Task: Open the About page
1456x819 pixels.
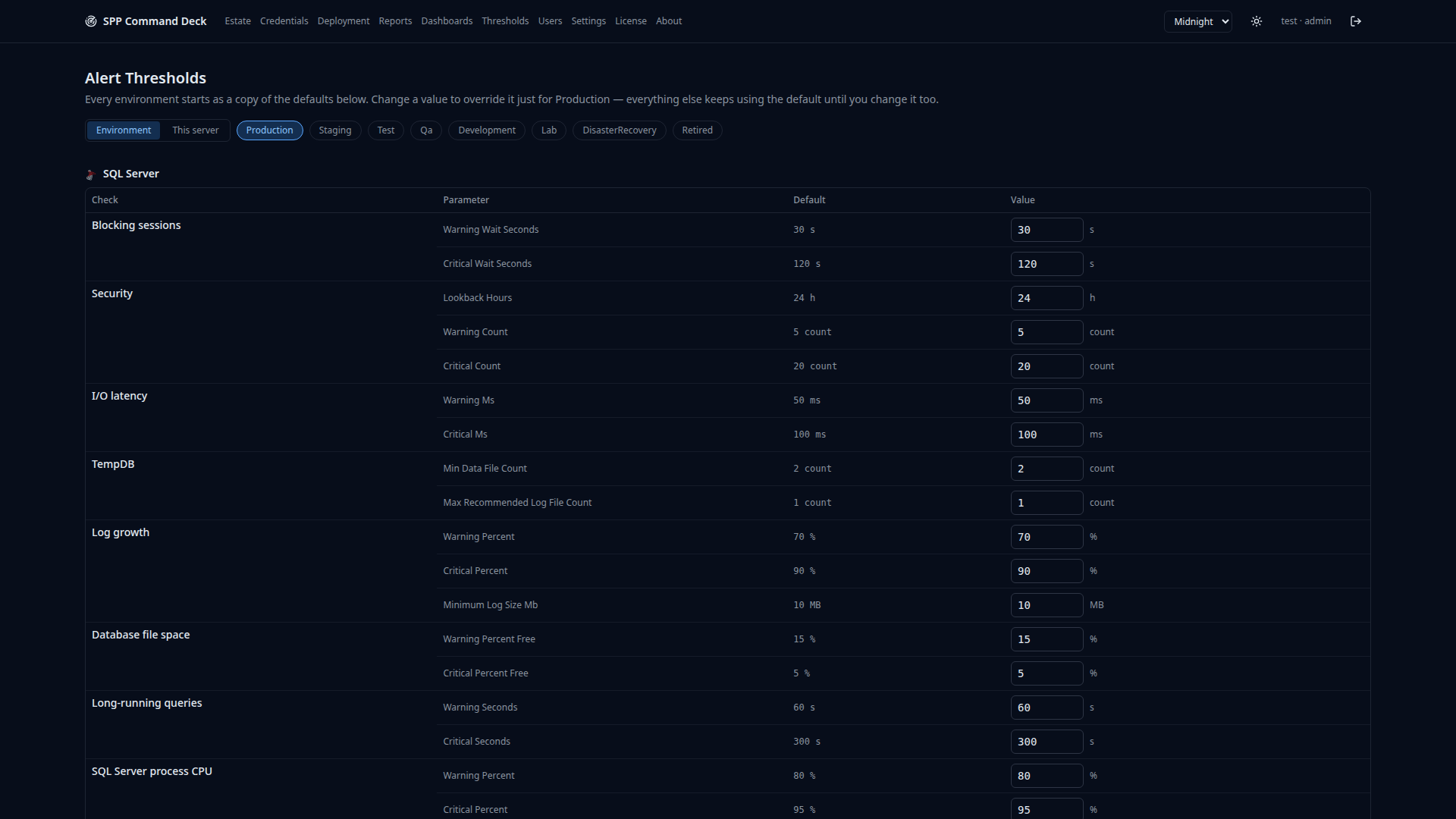Action: pyautogui.click(x=669, y=21)
